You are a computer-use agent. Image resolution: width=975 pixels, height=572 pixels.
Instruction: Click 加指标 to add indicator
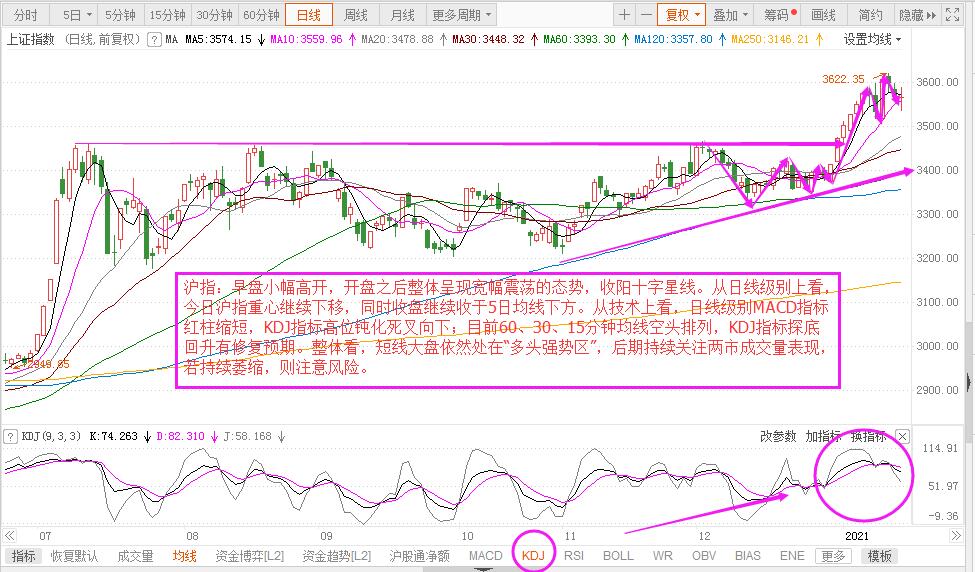823,436
